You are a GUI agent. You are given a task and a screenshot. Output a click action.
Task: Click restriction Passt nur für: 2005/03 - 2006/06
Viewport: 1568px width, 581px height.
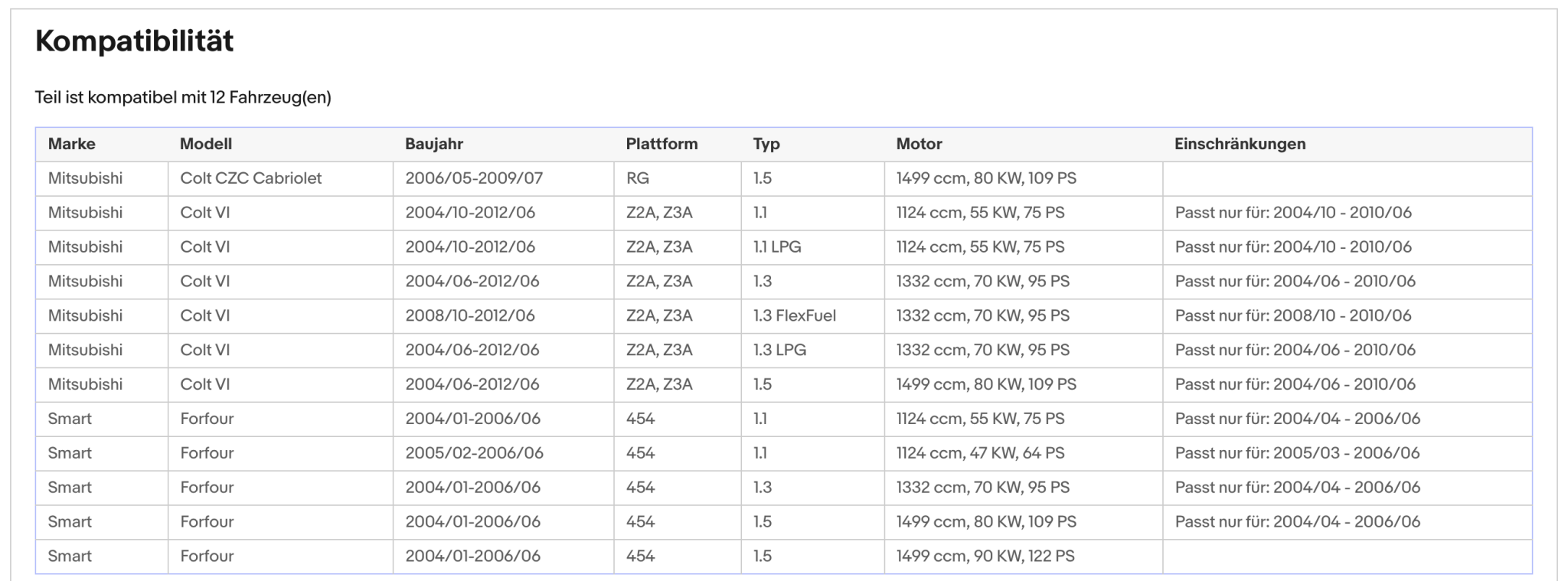coord(1297,453)
